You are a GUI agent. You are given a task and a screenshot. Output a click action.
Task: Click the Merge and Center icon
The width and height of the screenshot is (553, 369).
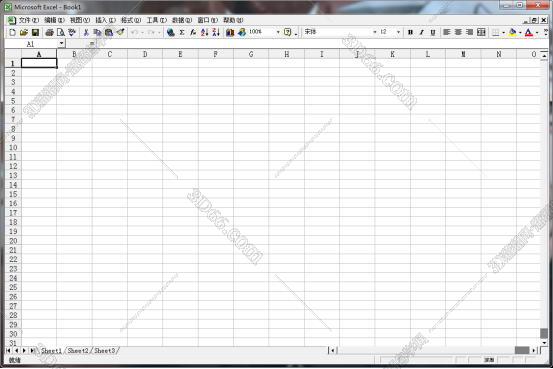[x=481, y=32]
